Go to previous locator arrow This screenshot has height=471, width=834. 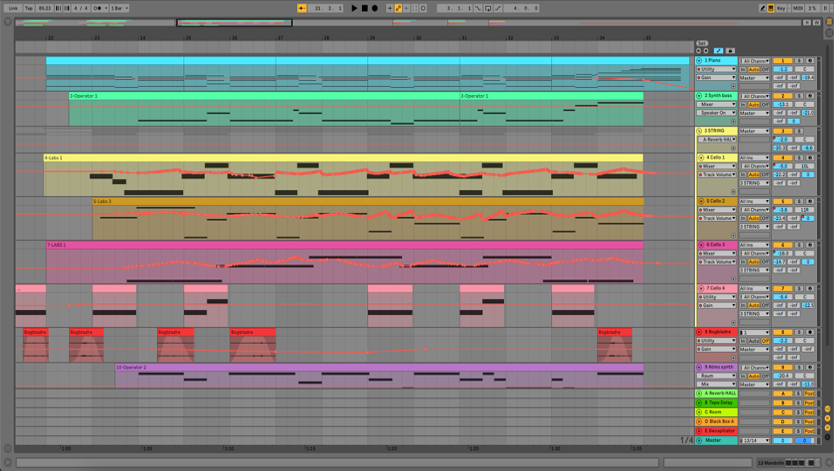(x=699, y=51)
